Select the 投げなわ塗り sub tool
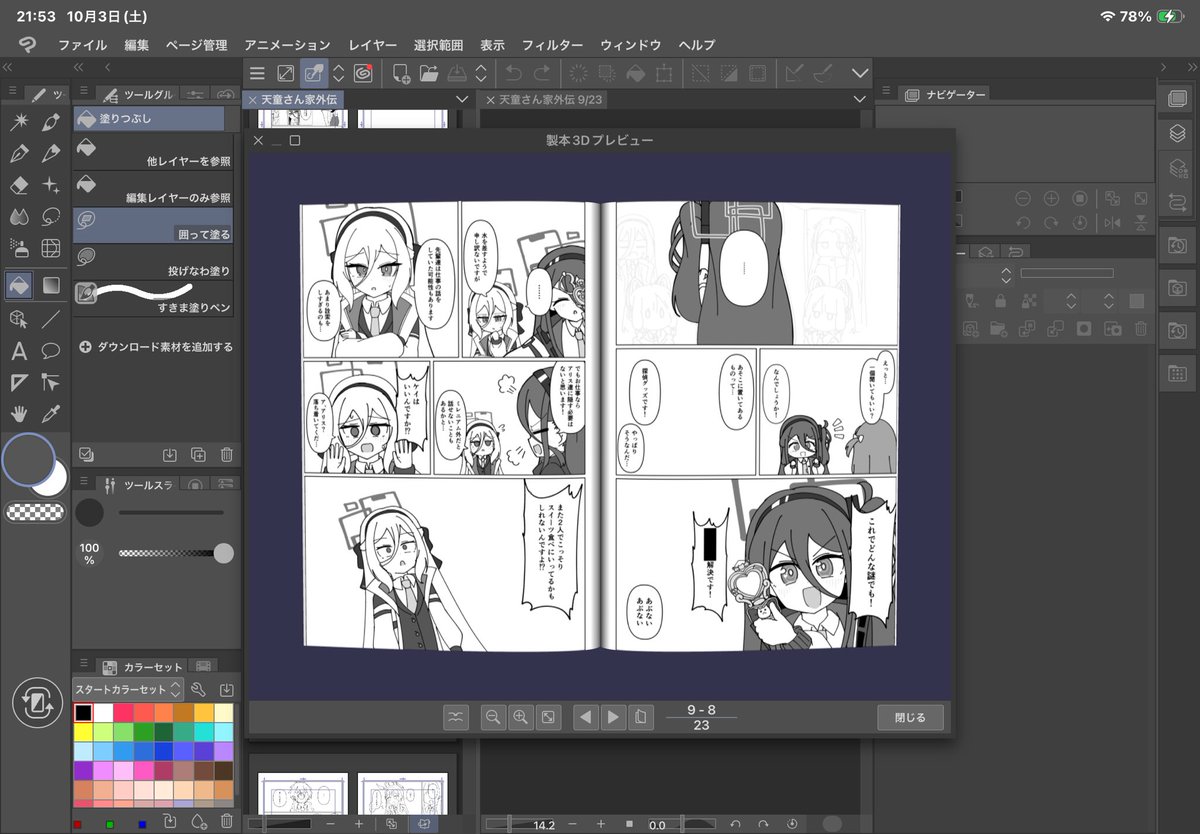Screen dimensions: 1200x834 tap(153, 262)
